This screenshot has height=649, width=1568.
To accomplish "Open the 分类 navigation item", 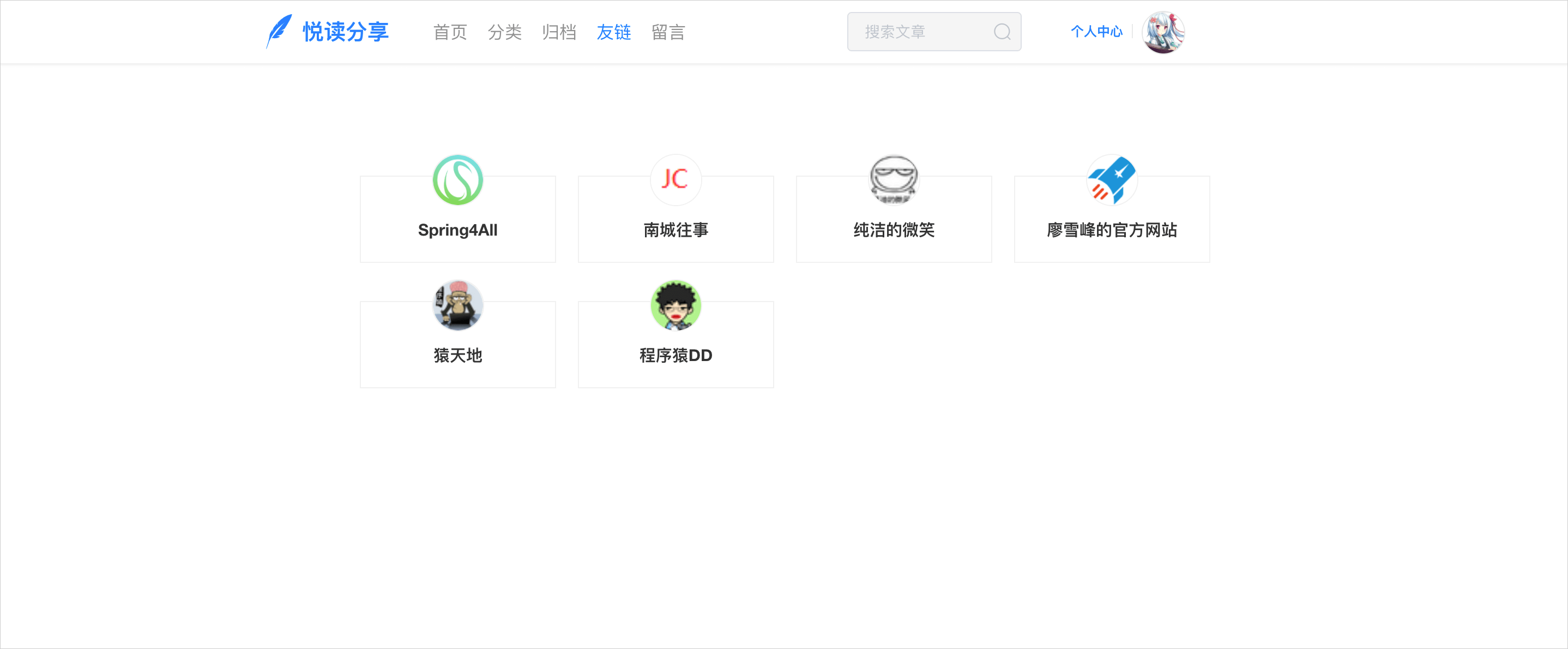I will [505, 32].
